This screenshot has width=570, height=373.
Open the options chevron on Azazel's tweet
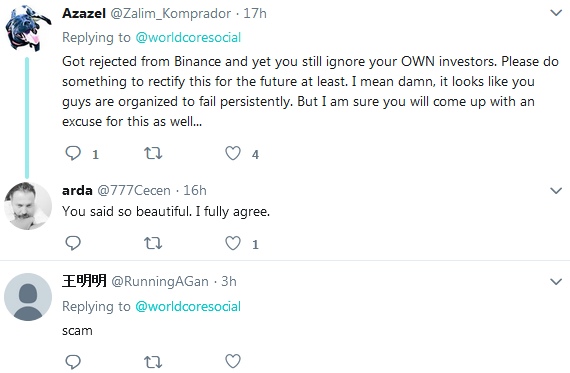pyautogui.click(x=556, y=13)
